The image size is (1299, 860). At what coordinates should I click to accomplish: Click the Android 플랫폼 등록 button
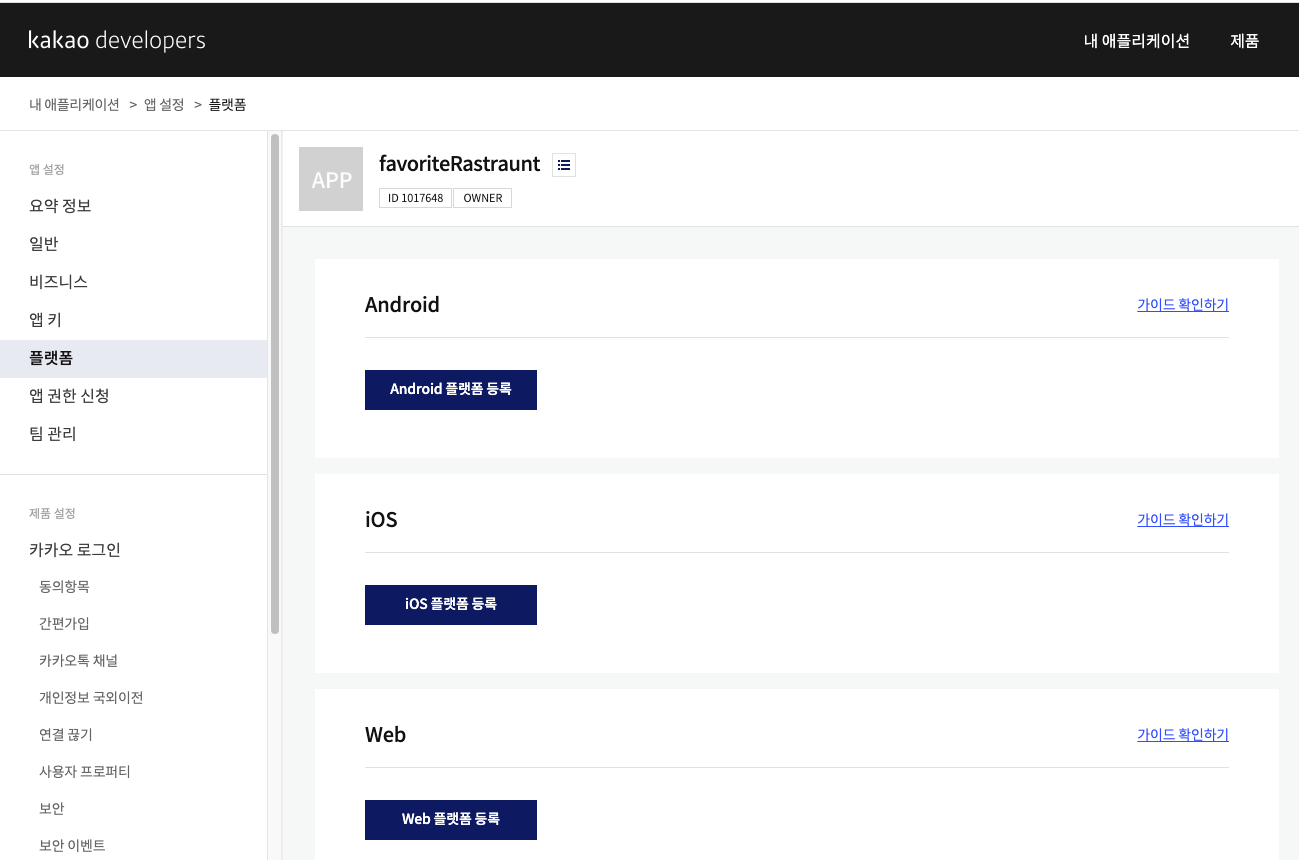coord(451,390)
